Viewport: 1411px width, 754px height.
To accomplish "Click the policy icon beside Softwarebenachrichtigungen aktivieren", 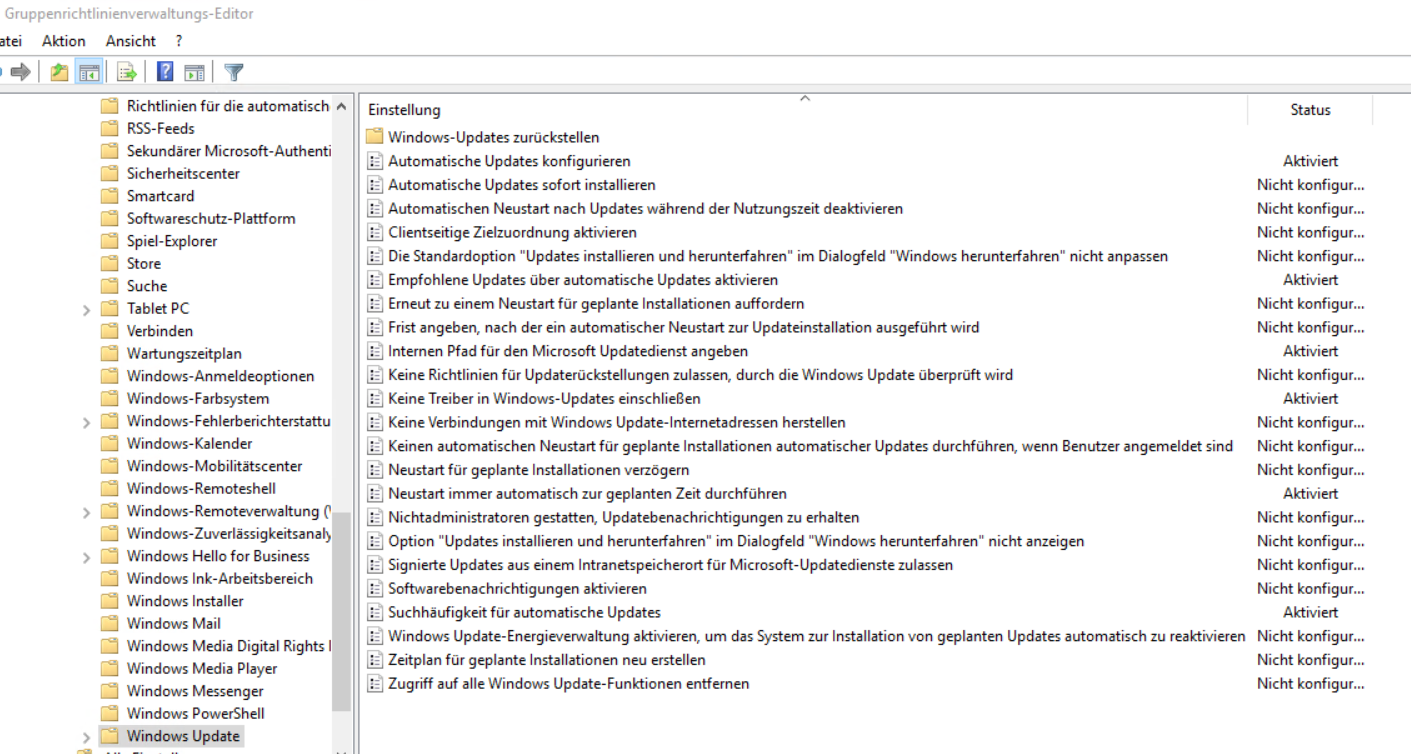I will point(375,589).
